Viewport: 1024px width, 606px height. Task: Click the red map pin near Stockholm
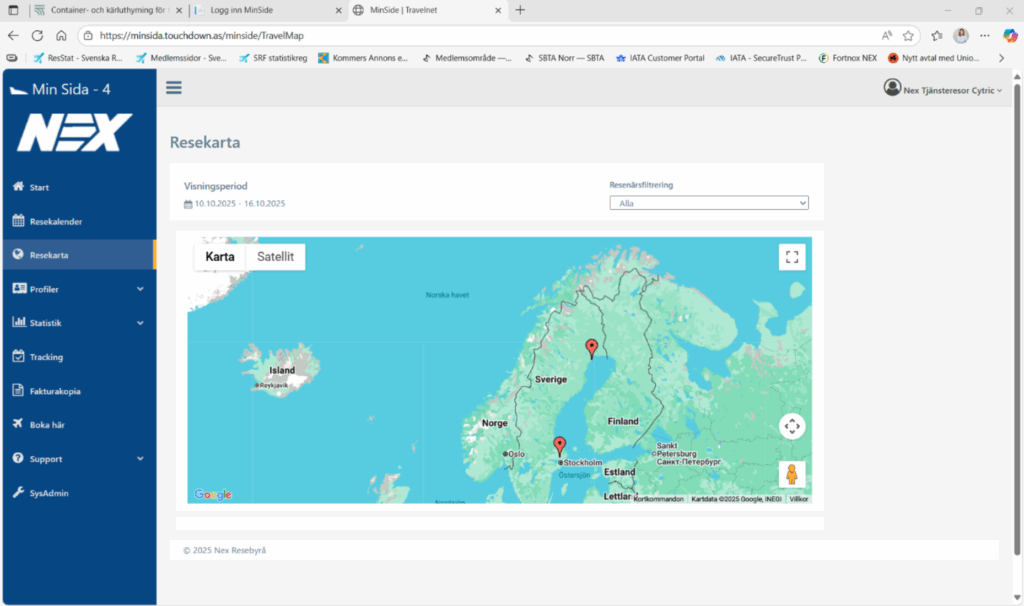560,446
